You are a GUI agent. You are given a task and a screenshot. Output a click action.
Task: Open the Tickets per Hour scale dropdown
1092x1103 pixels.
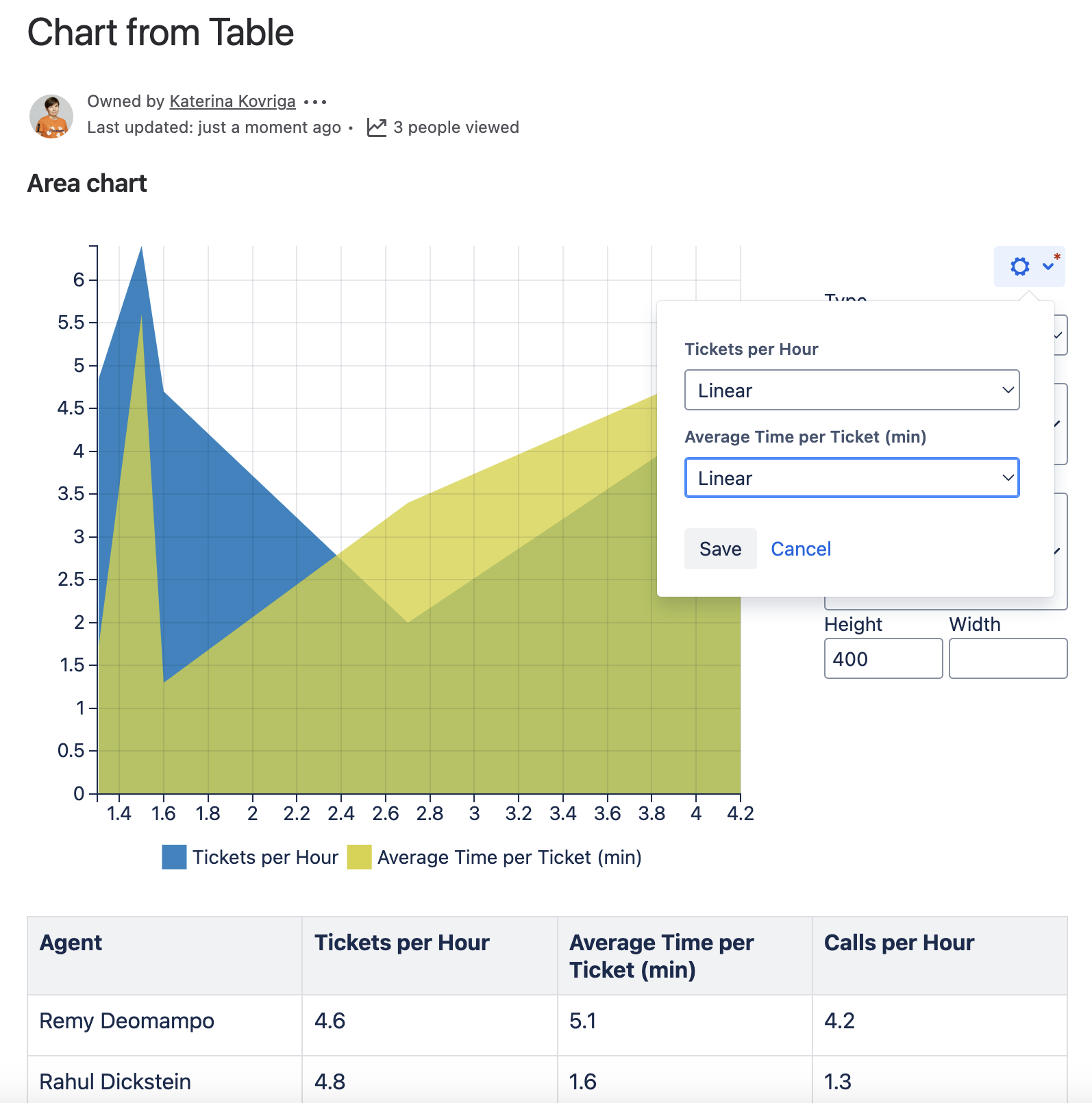[852, 391]
